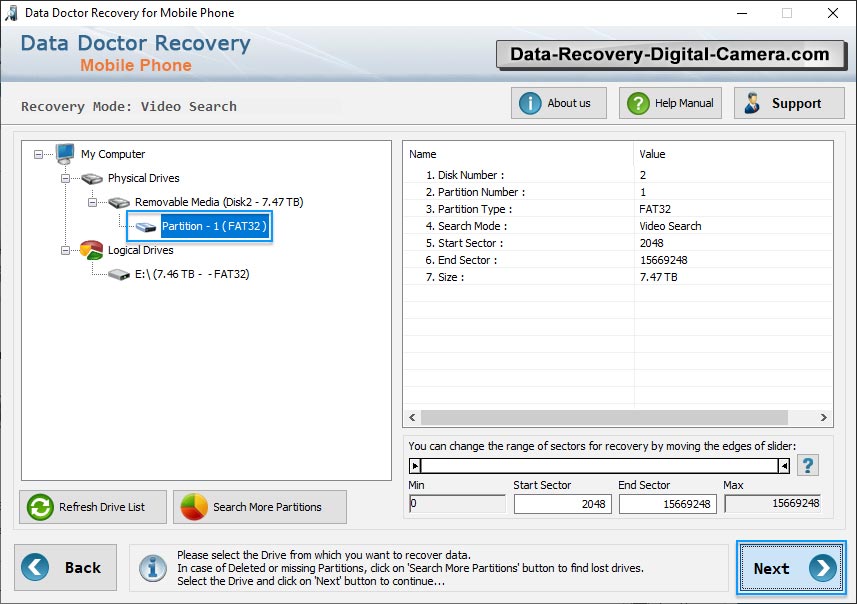Select the My Computer label
Screen dimensions: 857x604
pyautogui.click(x=113, y=154)
